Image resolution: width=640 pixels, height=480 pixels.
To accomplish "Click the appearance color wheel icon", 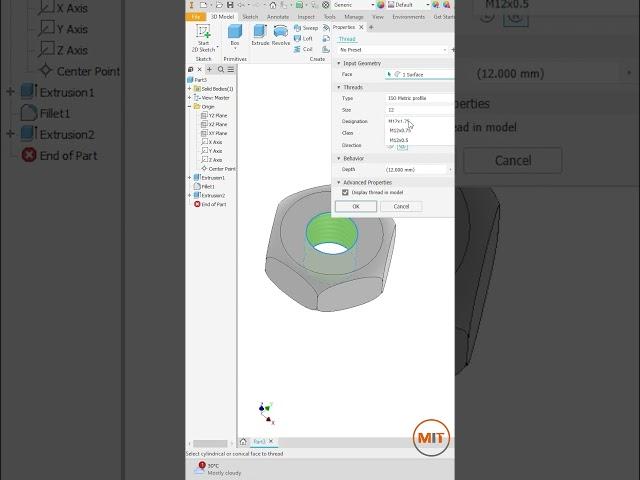I will (x=380, y=5).
